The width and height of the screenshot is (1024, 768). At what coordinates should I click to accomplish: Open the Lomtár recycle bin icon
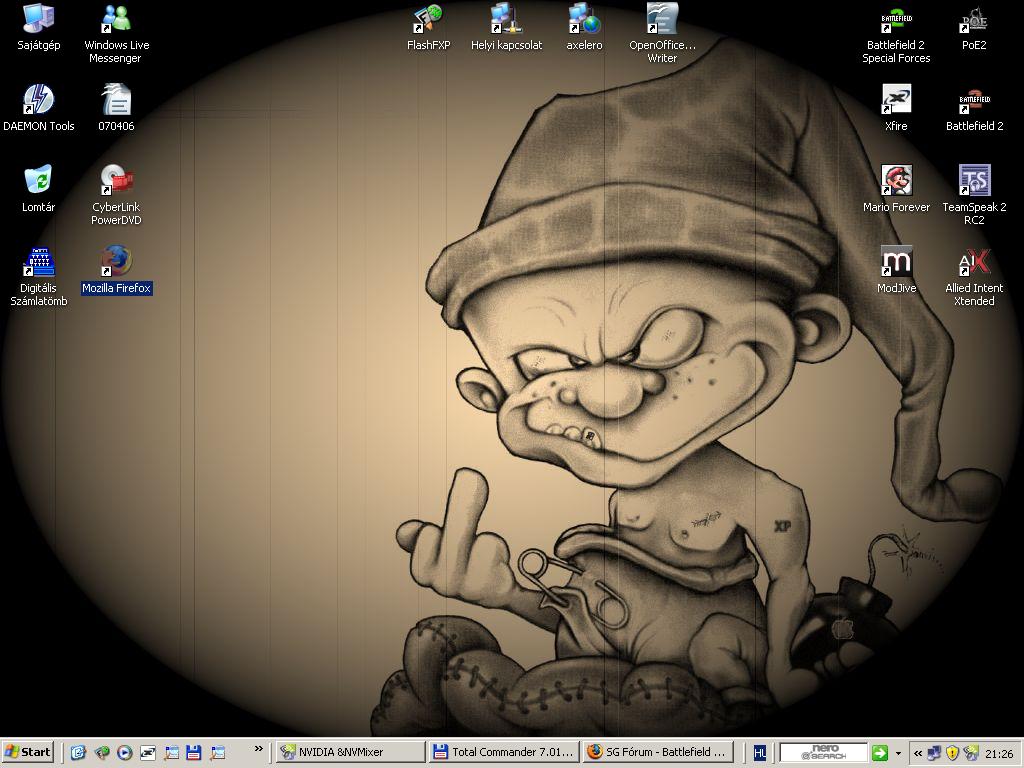38,182
